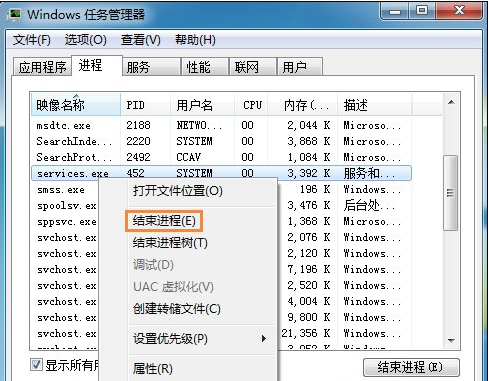488x381 pixels.
Task: Switch to the 应用程序 tab
Action: (42, 67)
